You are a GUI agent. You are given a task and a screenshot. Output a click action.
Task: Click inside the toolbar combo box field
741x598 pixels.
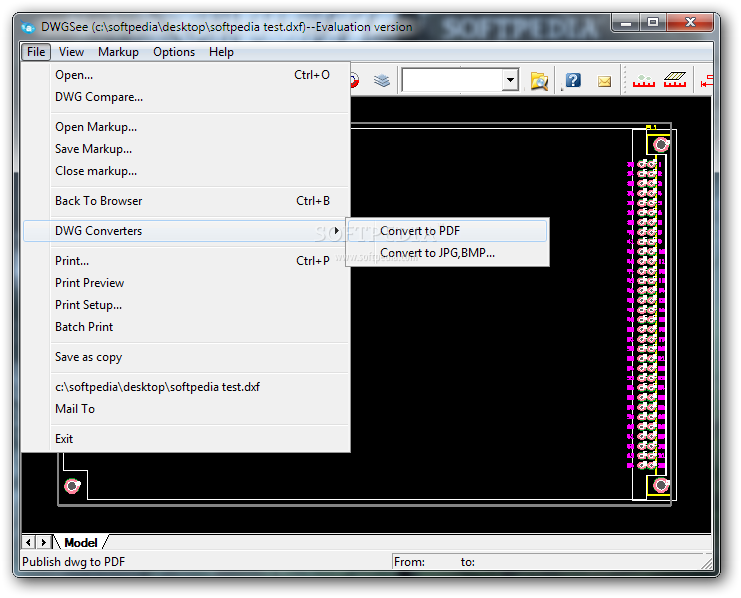pyautogui.click(x=453, y=80)
